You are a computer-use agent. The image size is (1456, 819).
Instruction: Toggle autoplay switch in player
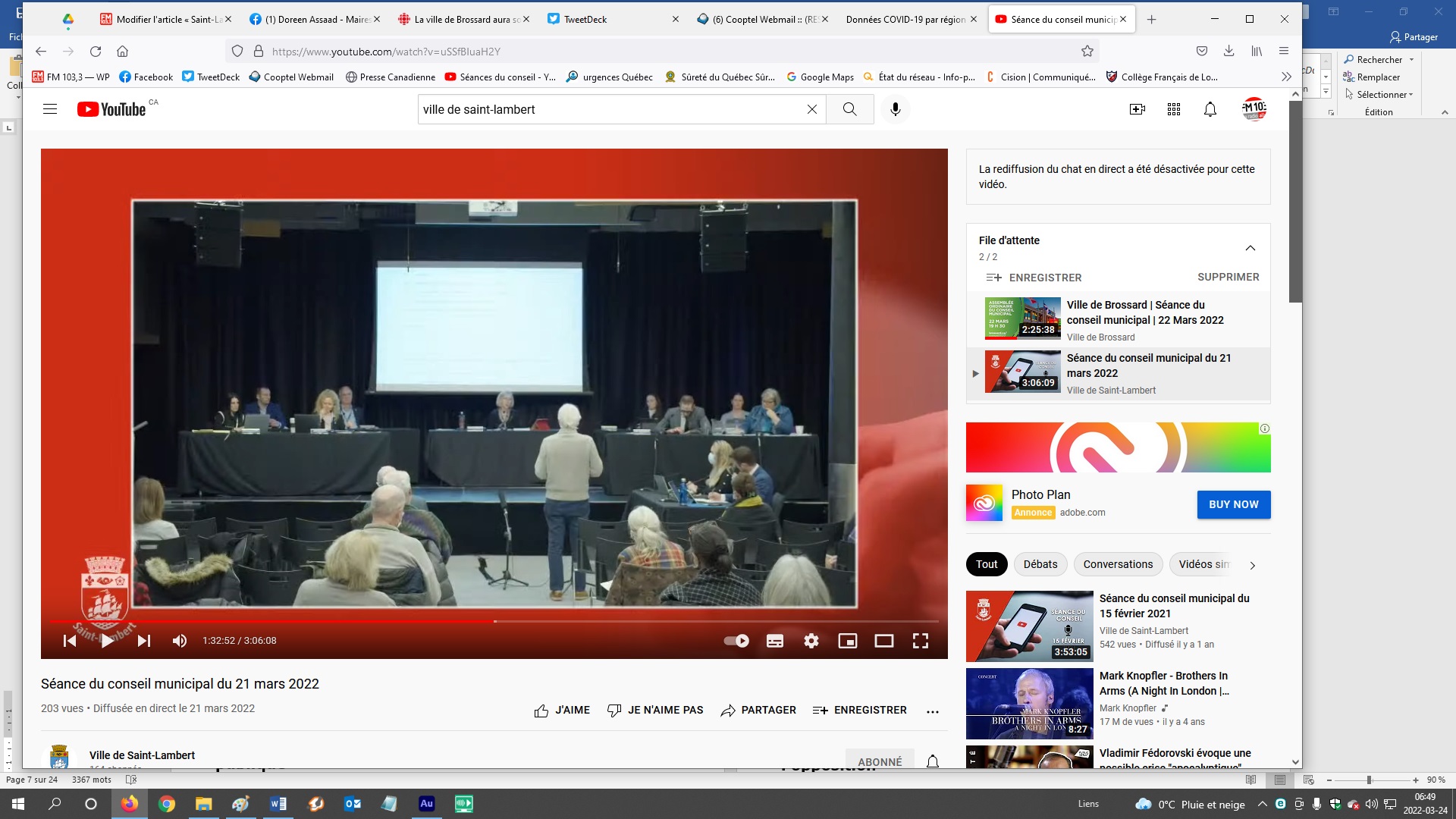tap(736, 641)
